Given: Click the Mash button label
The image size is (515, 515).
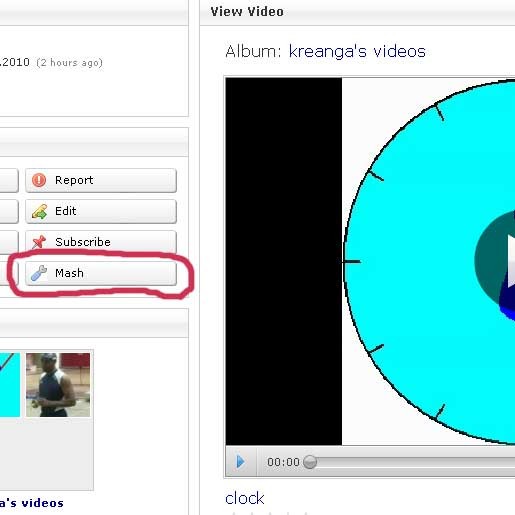Looking at the screenshot, I should [x=69, y=273].
